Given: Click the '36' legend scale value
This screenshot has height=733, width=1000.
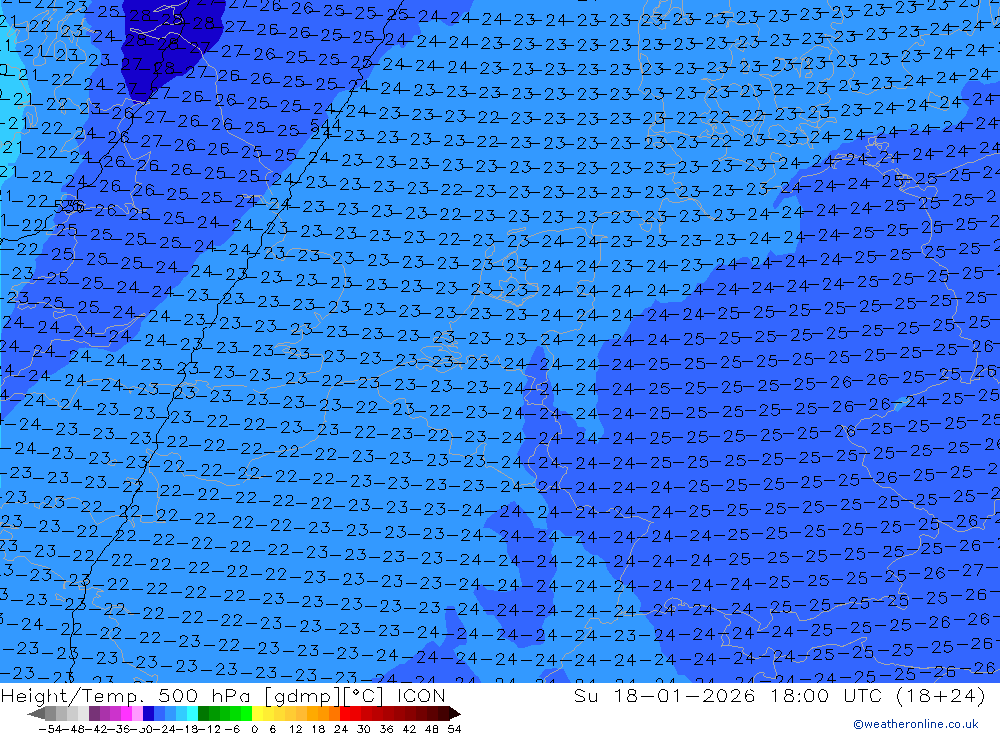Looking at the screenshot, I should 387,729.
